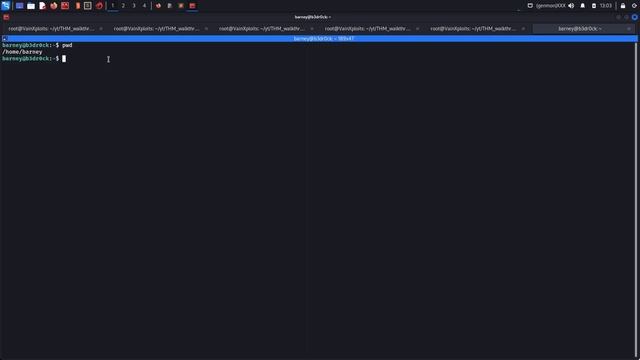Switch to workspace 2

[x=123, y=6]
